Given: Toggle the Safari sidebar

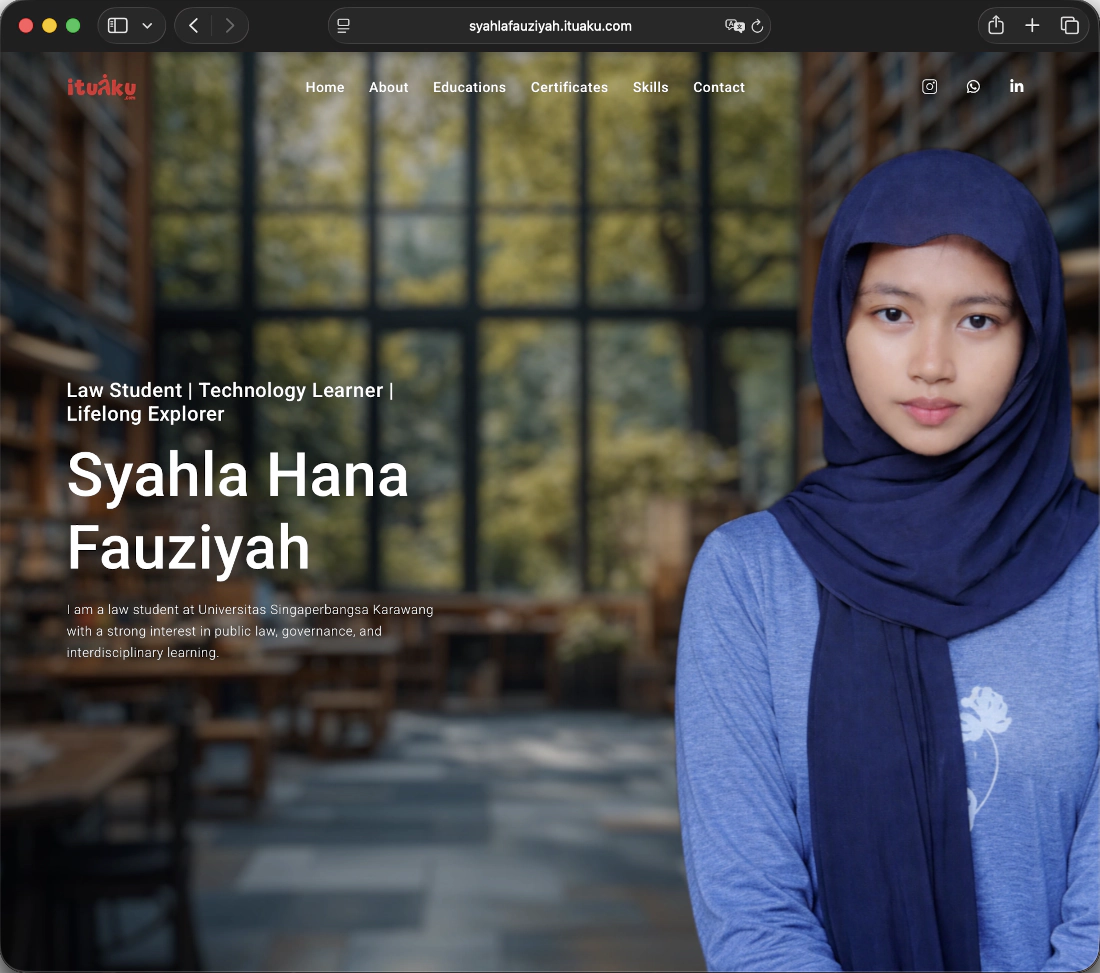Looking at the screenshot, I should point(118,26).
